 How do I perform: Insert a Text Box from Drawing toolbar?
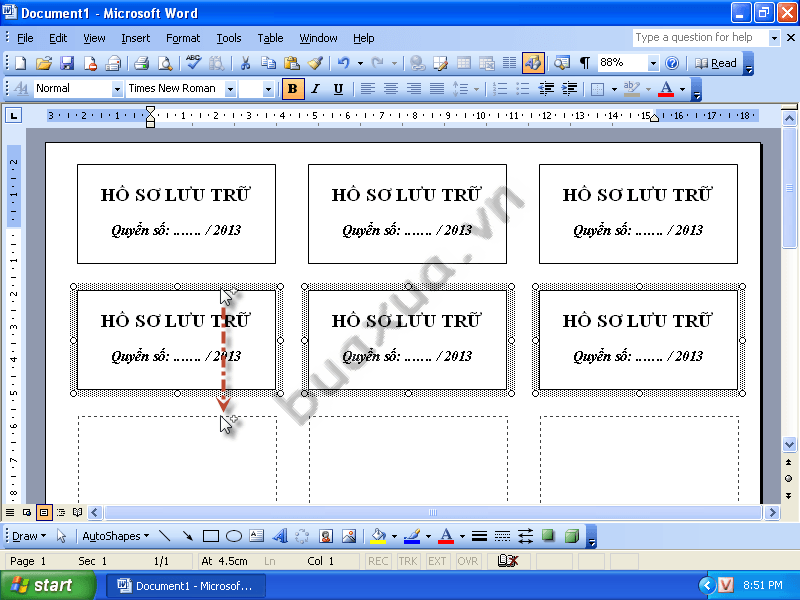[257, 536]
